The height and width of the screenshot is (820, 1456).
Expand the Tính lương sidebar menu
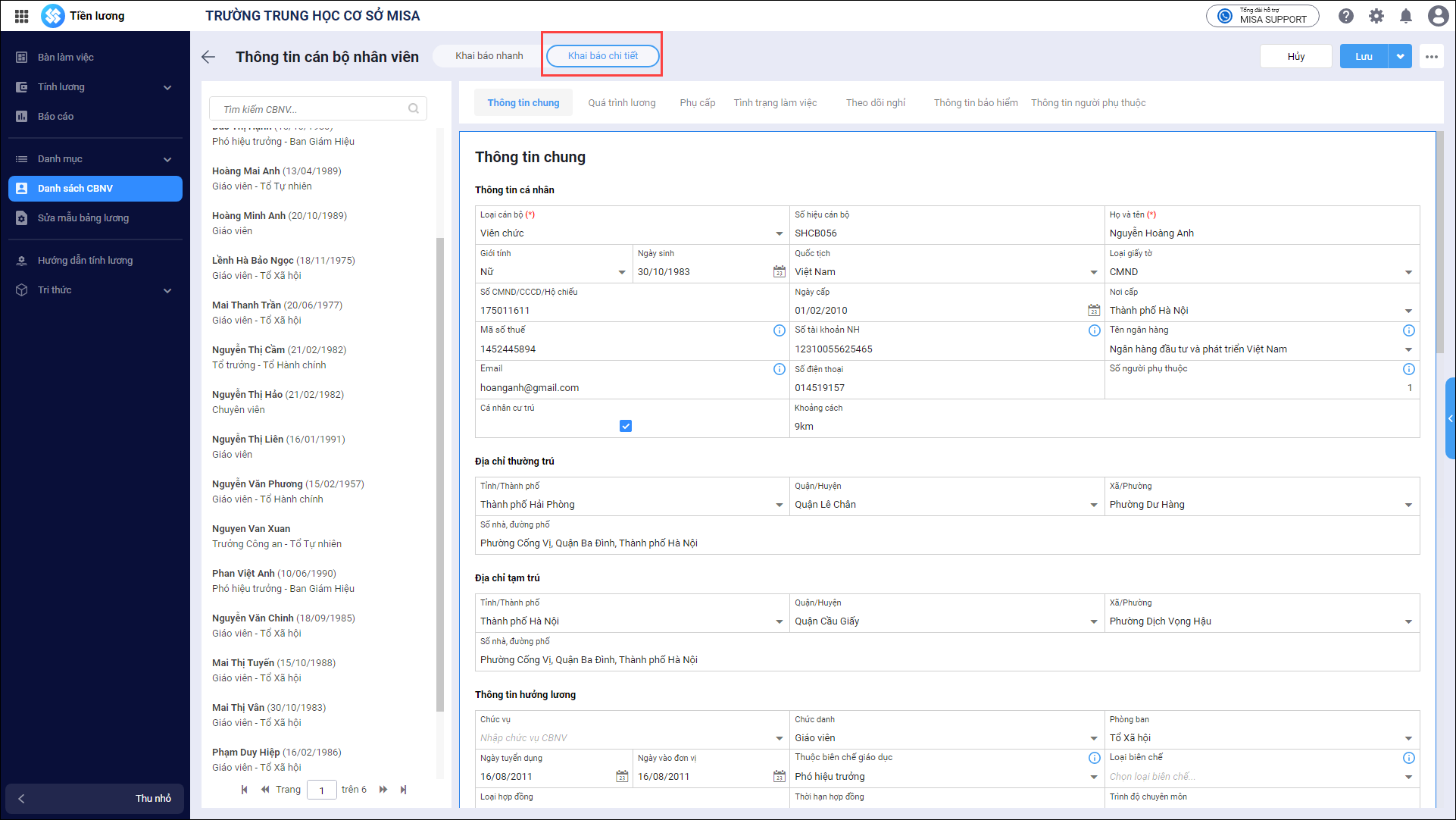[167, 87]
